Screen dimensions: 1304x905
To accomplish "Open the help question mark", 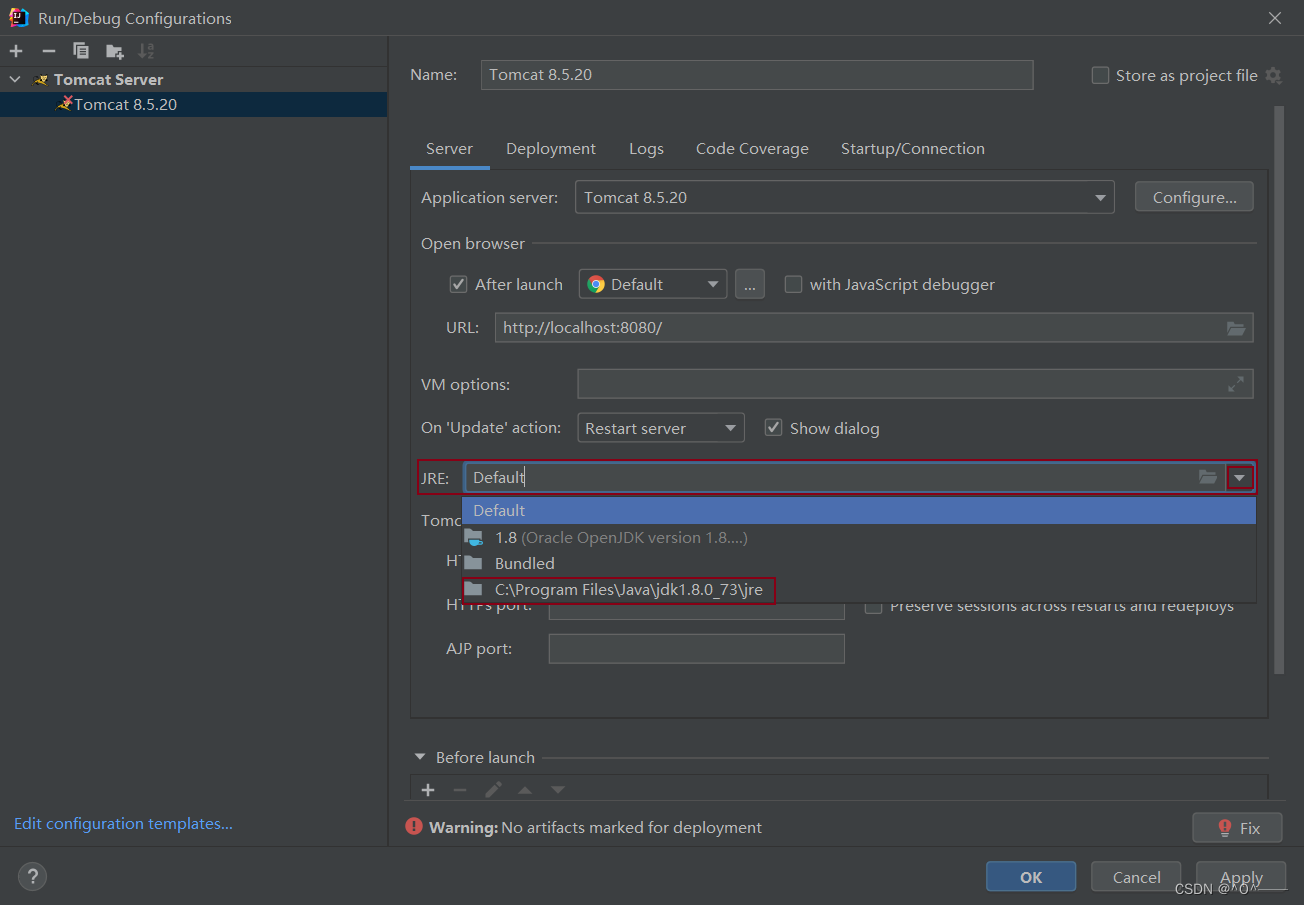I will pyautogui.click(x=33, y=877).
